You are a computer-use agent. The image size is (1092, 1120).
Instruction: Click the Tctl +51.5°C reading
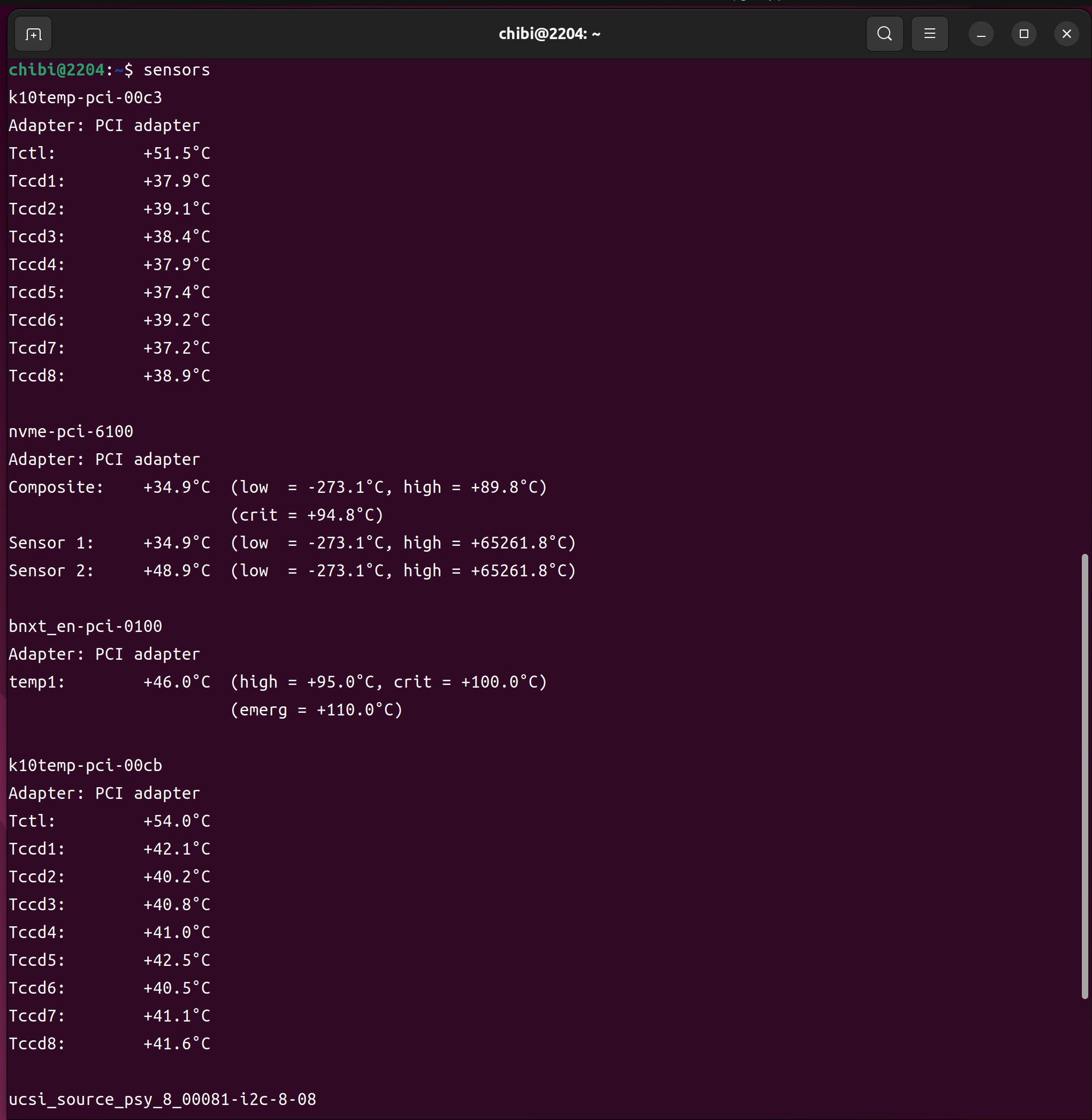[x=177, y=154]
